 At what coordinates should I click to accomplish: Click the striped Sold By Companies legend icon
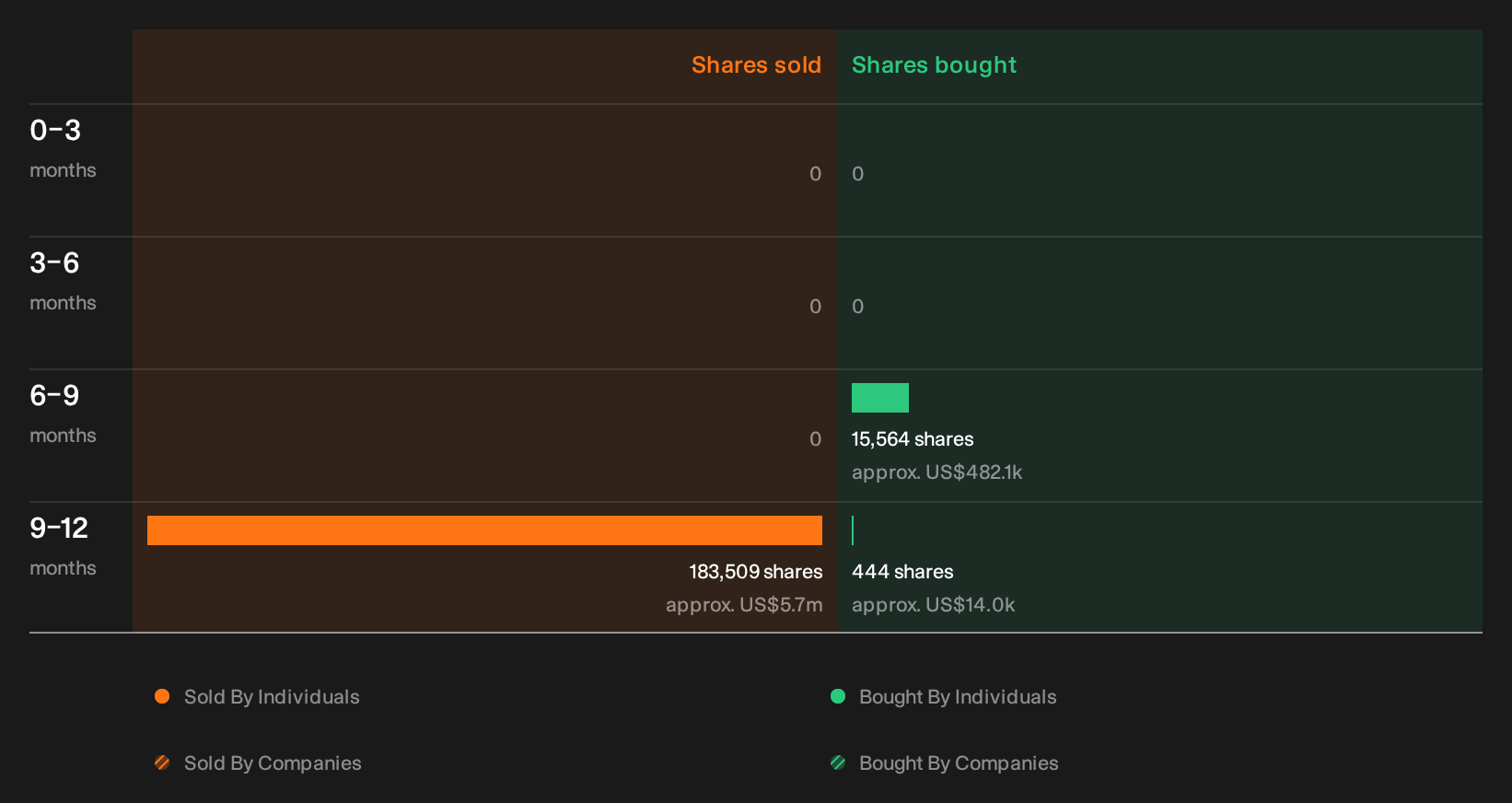click(x=162, y=762)
